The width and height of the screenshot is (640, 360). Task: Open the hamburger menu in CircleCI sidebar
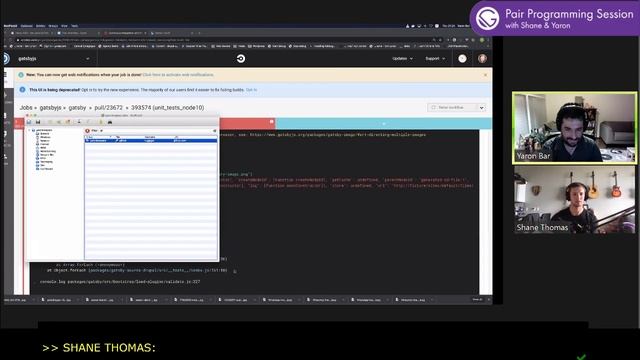tap(6, 75)
